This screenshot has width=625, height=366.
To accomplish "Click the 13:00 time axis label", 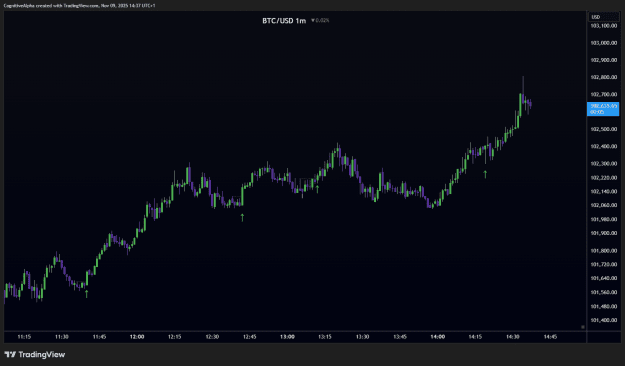I will tap(287, 337).
